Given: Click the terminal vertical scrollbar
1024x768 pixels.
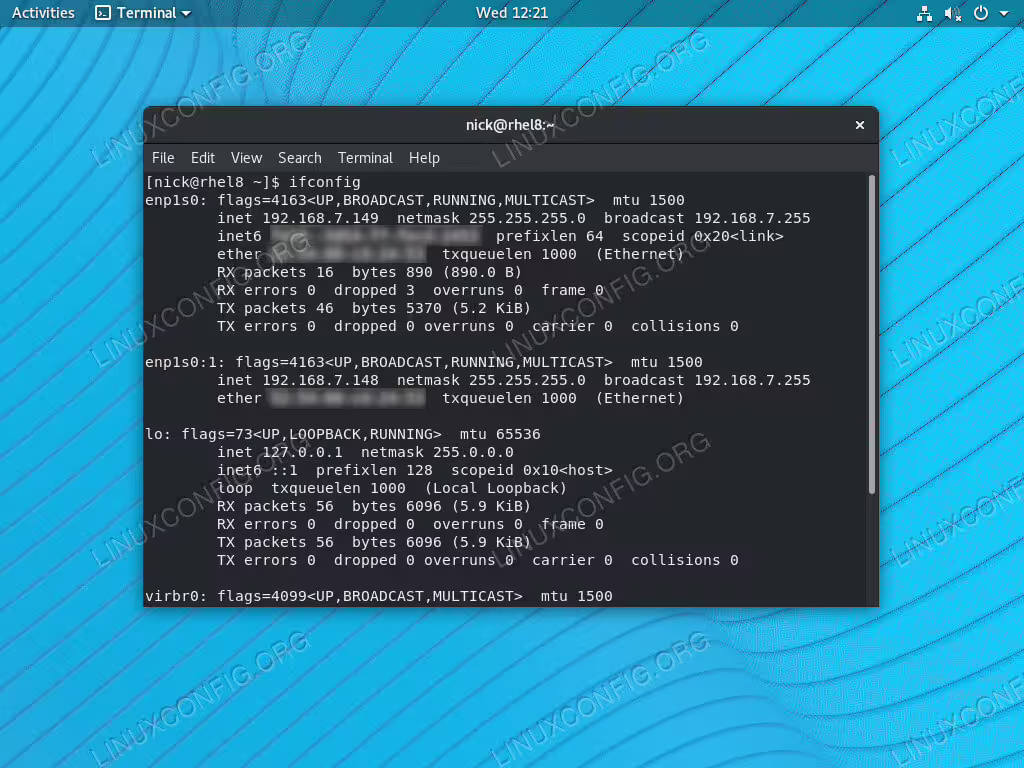Looking at the screenshot, I should (871, 334).
